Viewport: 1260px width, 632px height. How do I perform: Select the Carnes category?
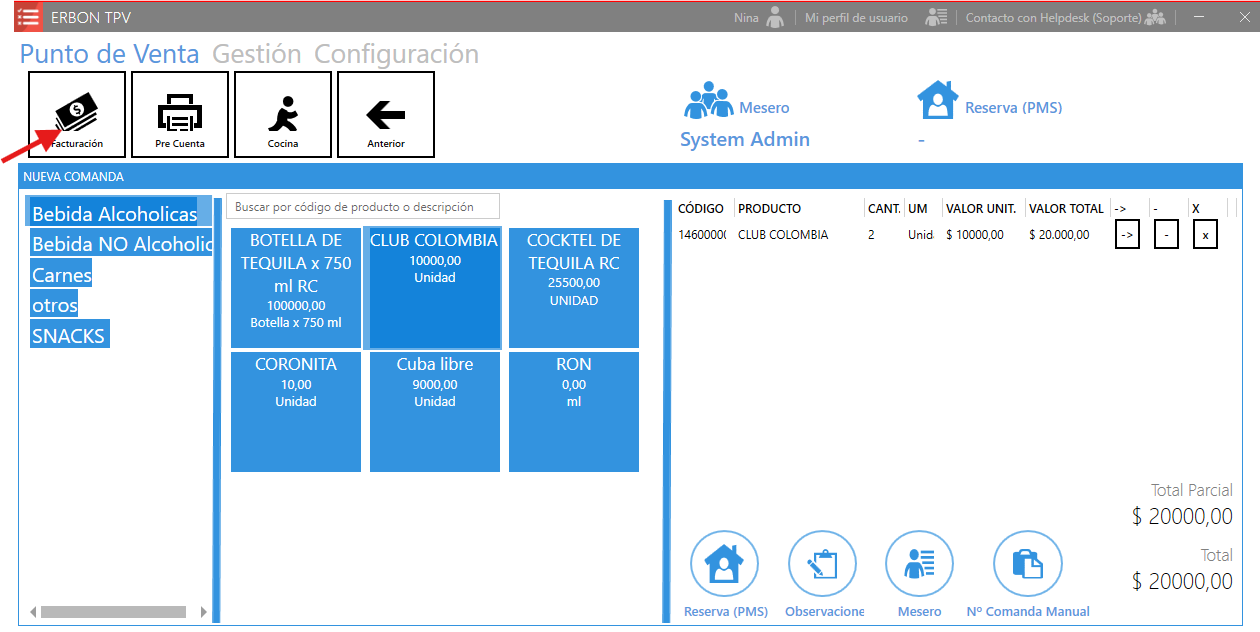click(x=62, y=275)
